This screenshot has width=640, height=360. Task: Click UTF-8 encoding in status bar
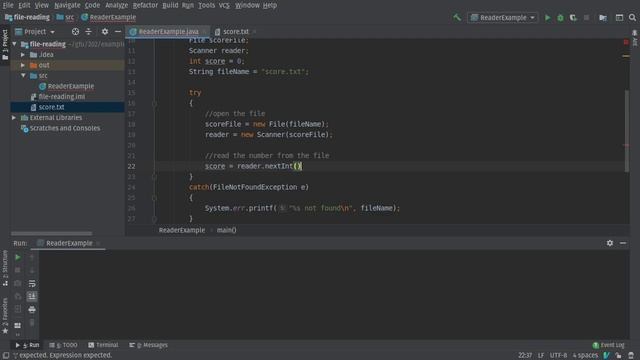pyautogui.click(x=558, y=356)
